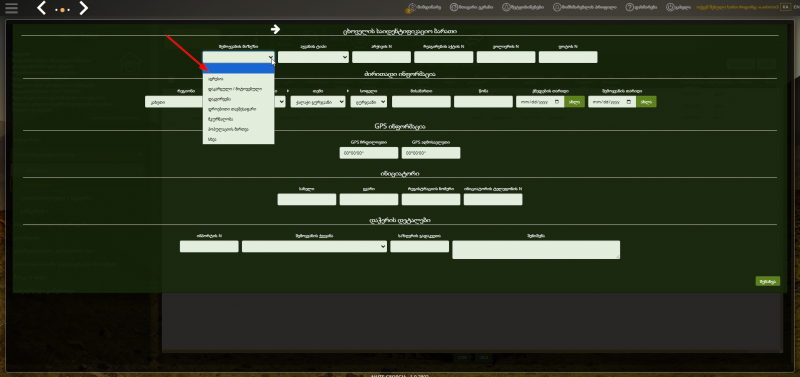
Task: Choose the last 'other' dropdown option
Action: pyautogui.click(x=238, y=139)
